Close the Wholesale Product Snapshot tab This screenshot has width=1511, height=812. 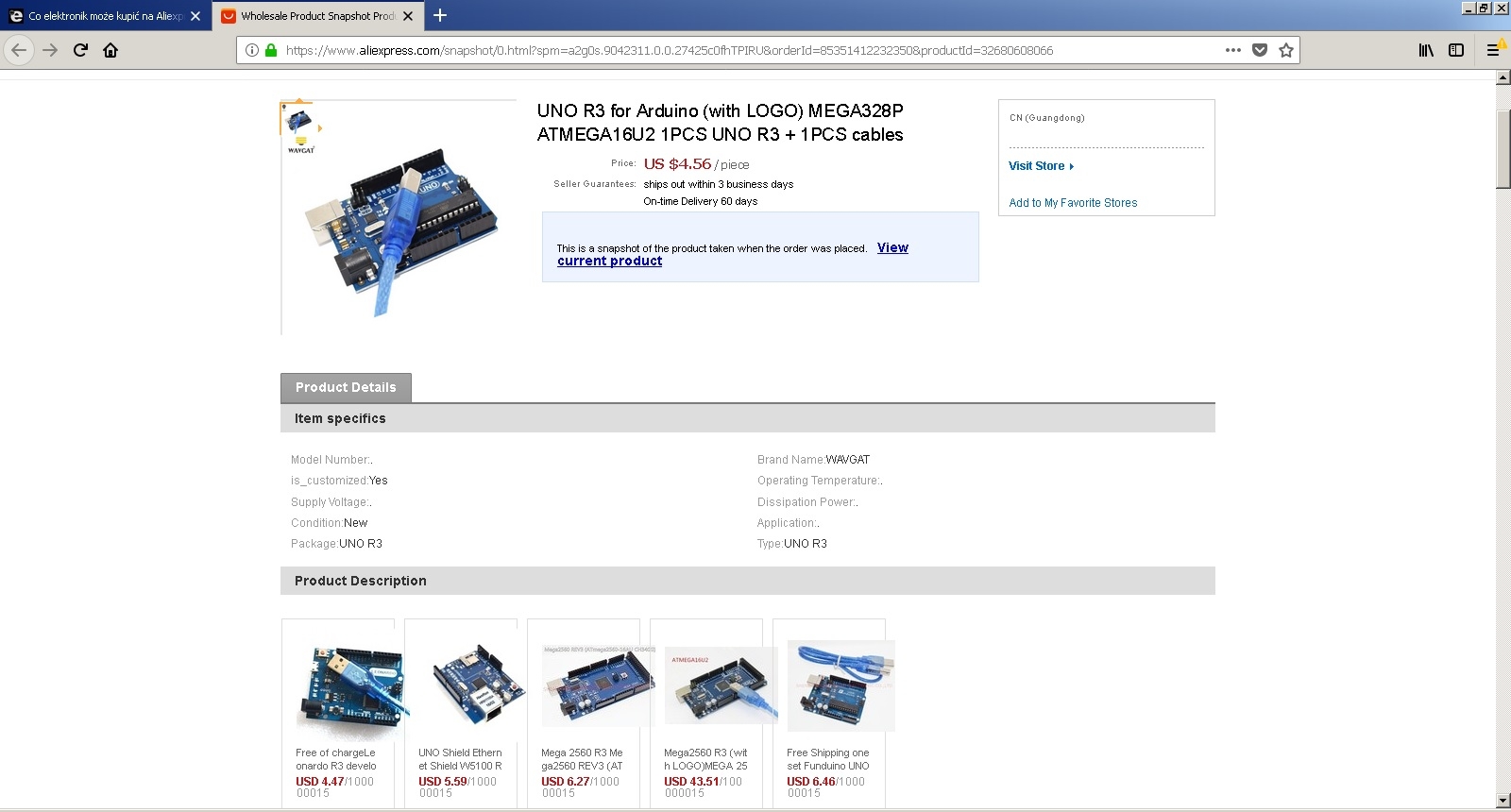pos(408,16)
